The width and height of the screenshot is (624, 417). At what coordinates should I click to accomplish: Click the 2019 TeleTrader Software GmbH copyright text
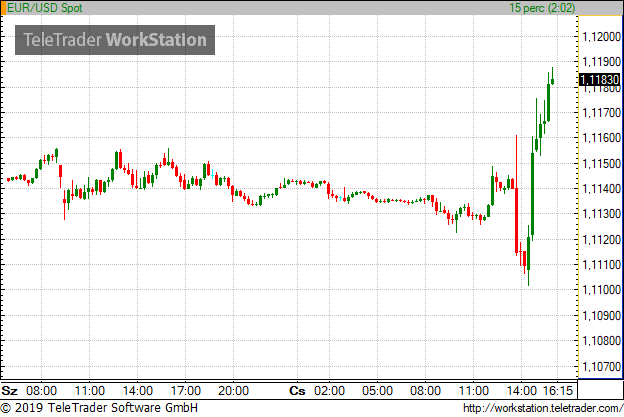pos(99,408)
